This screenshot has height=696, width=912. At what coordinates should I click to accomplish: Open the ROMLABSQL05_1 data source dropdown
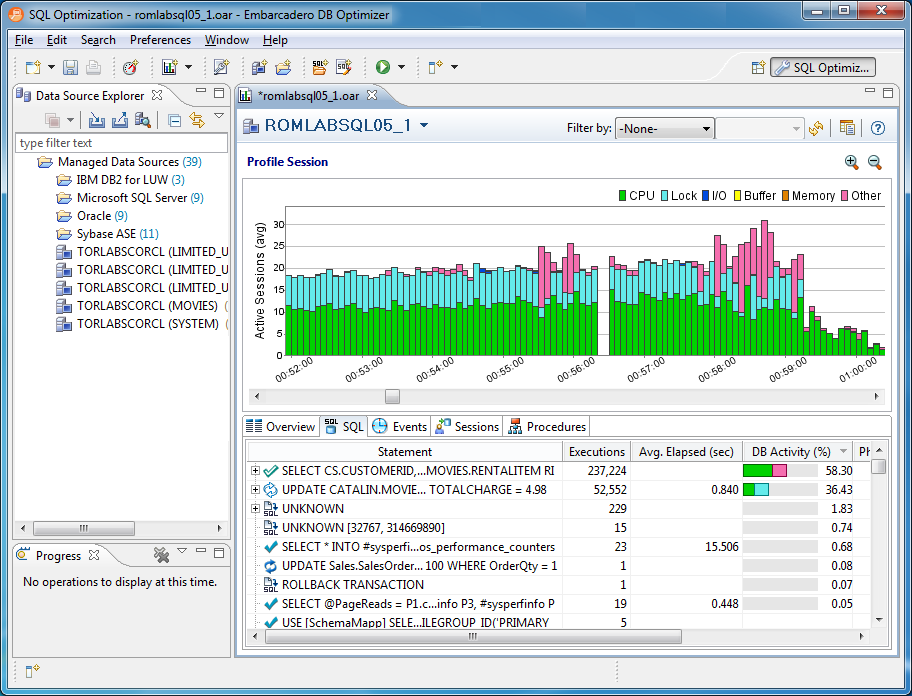[424, 125]
